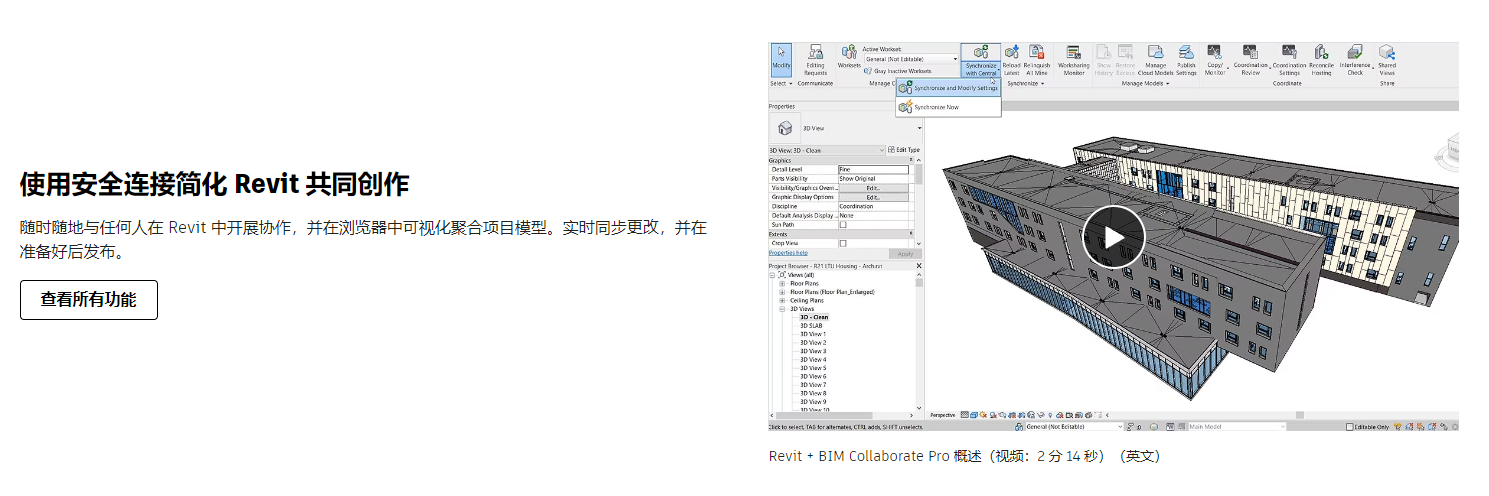Image resolution: width=1489 pixels, height=496 pixels.
Task: Enable the Editable Only checkbox
Action: (1349, 427)
